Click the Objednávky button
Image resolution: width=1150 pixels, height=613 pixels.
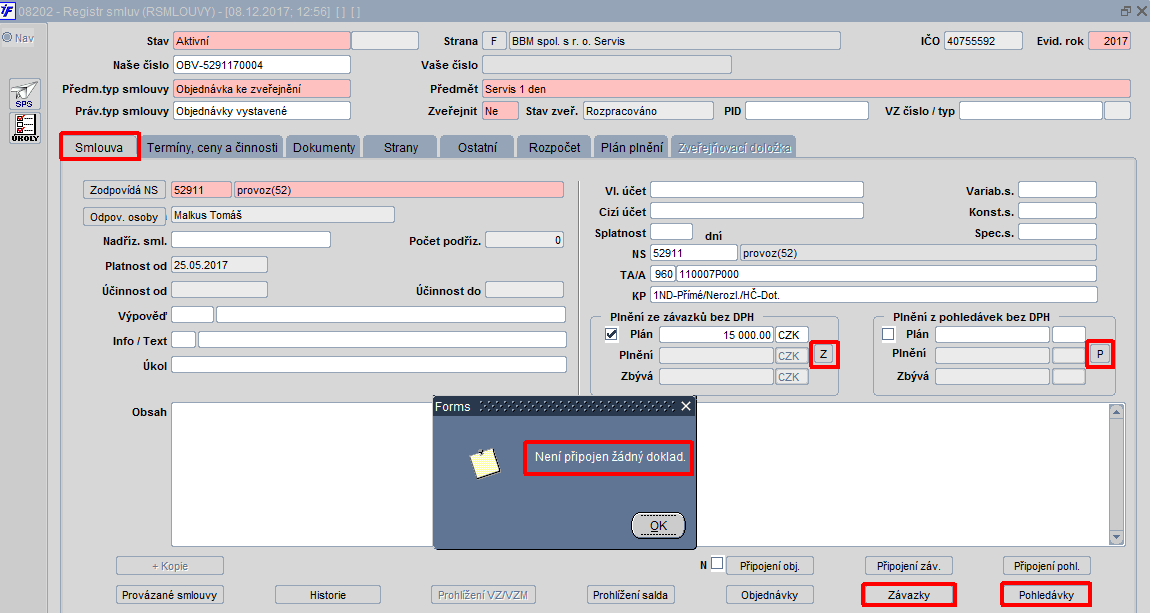[769, 595]
